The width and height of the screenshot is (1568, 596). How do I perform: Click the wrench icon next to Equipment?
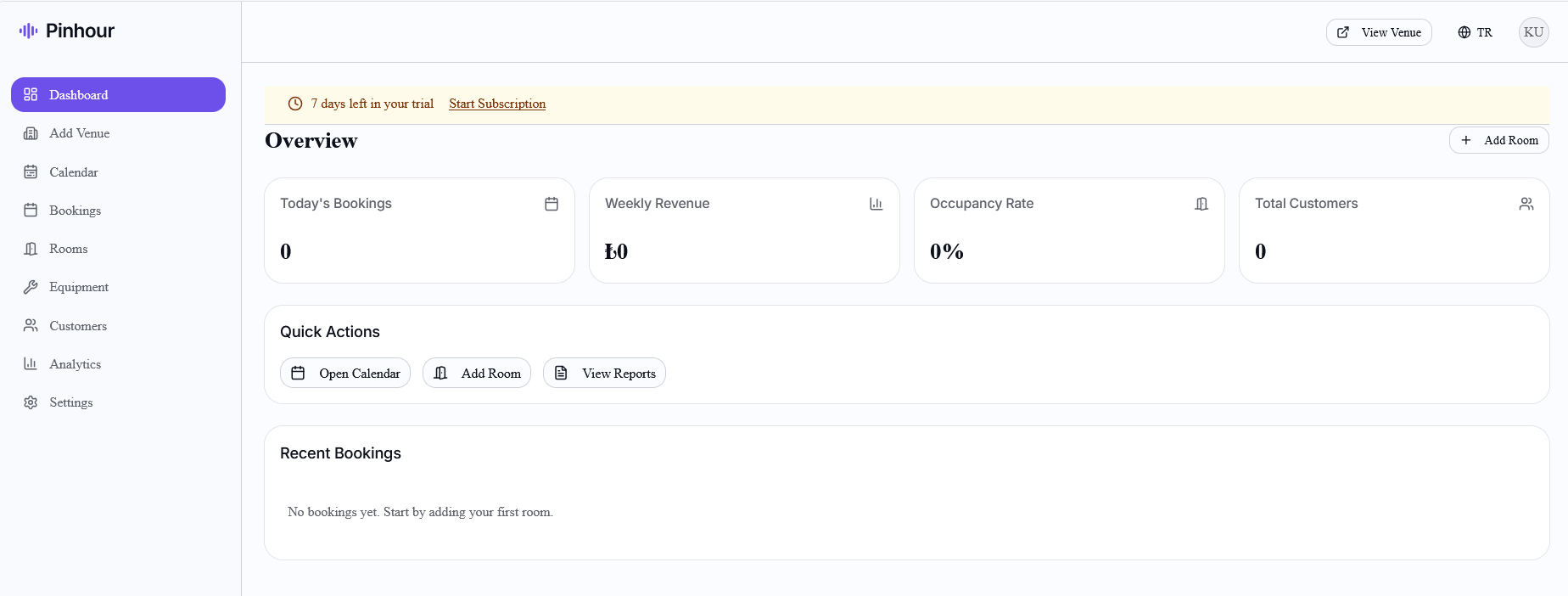tap(31, 287)
